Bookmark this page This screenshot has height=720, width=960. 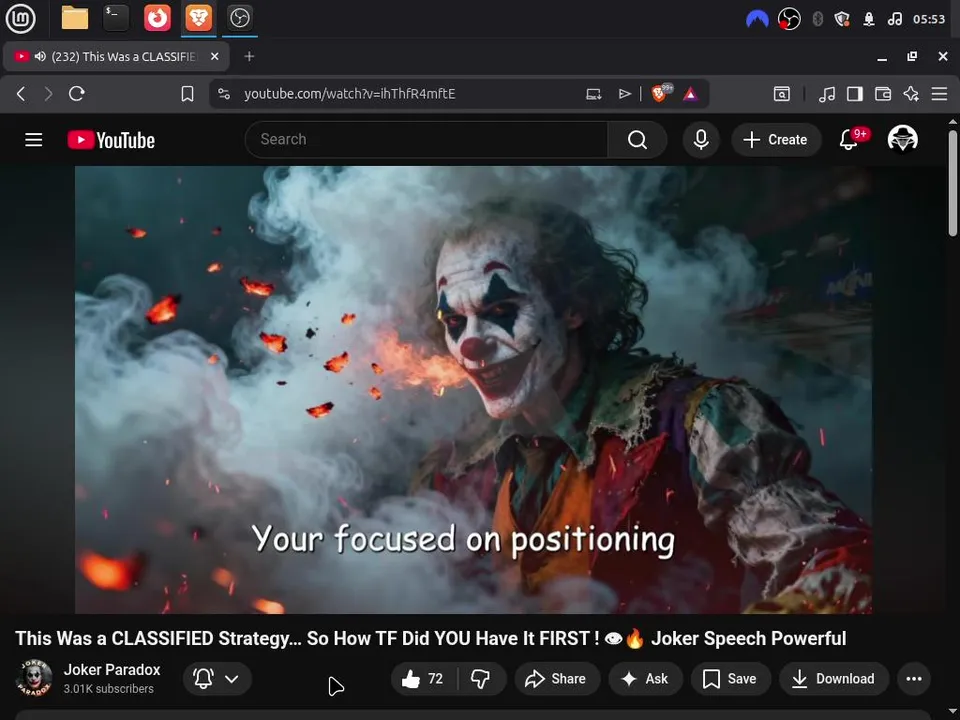(x=187, y=94)
